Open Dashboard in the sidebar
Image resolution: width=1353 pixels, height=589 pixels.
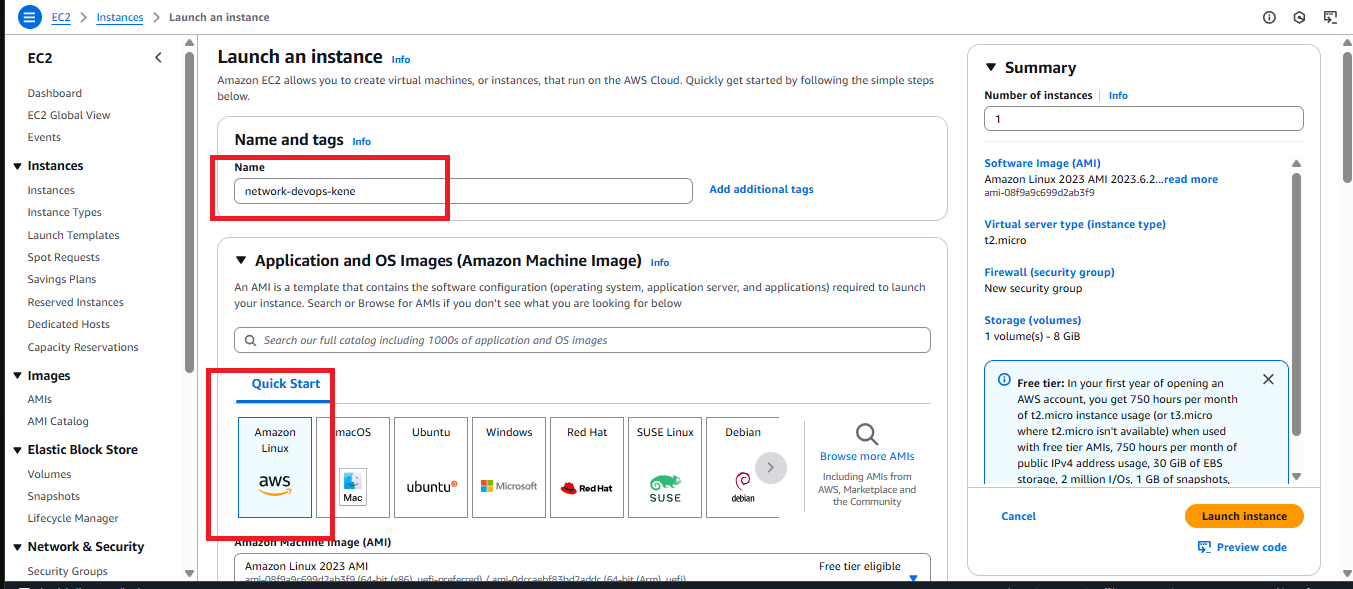(55, 93)
